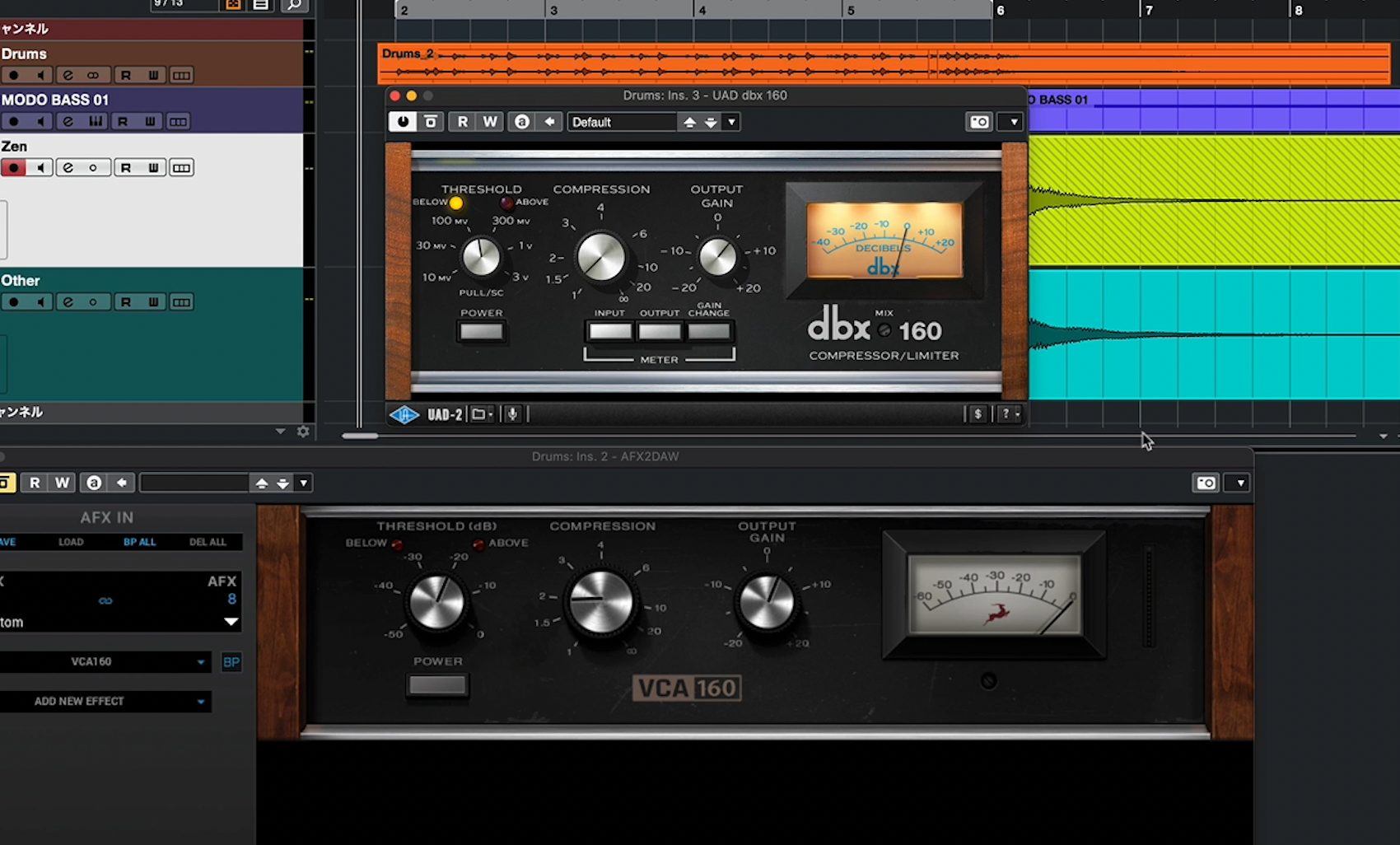Enable Write automation in UAD dbx 160 window
This screenshot has height=845, width=1400.
coord(490,122)
